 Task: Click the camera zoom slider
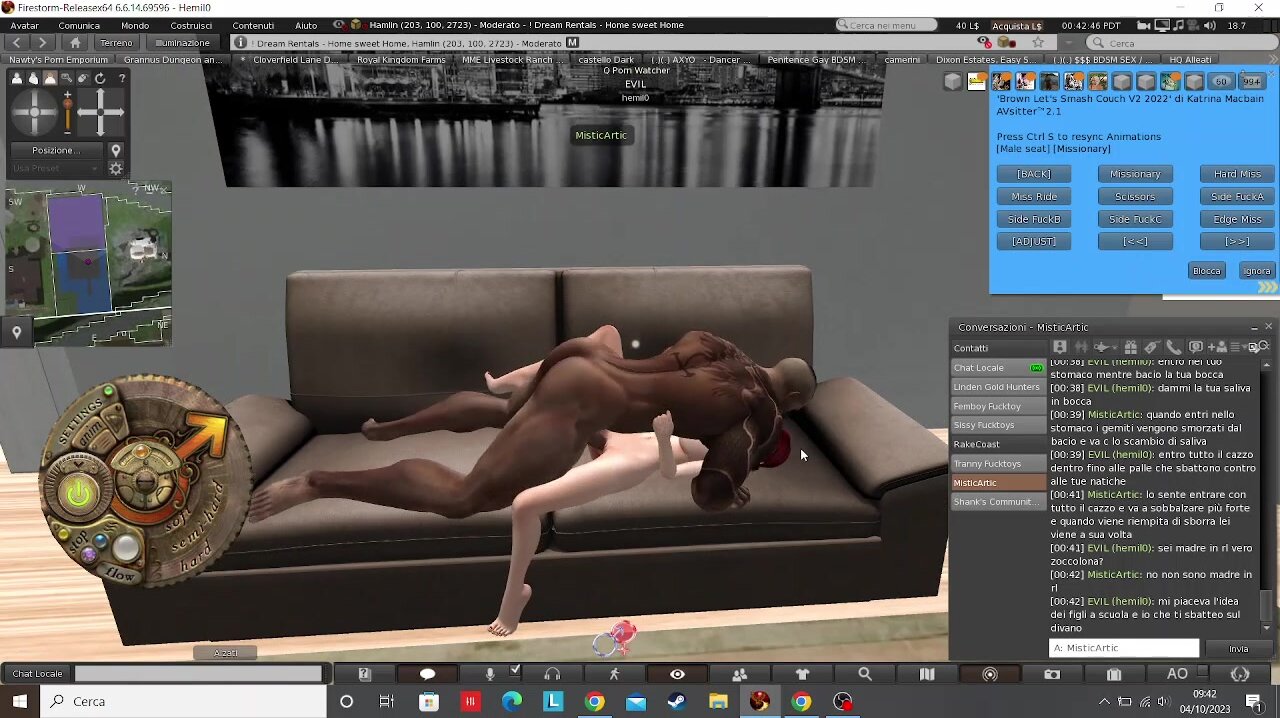tap(67, 112)
